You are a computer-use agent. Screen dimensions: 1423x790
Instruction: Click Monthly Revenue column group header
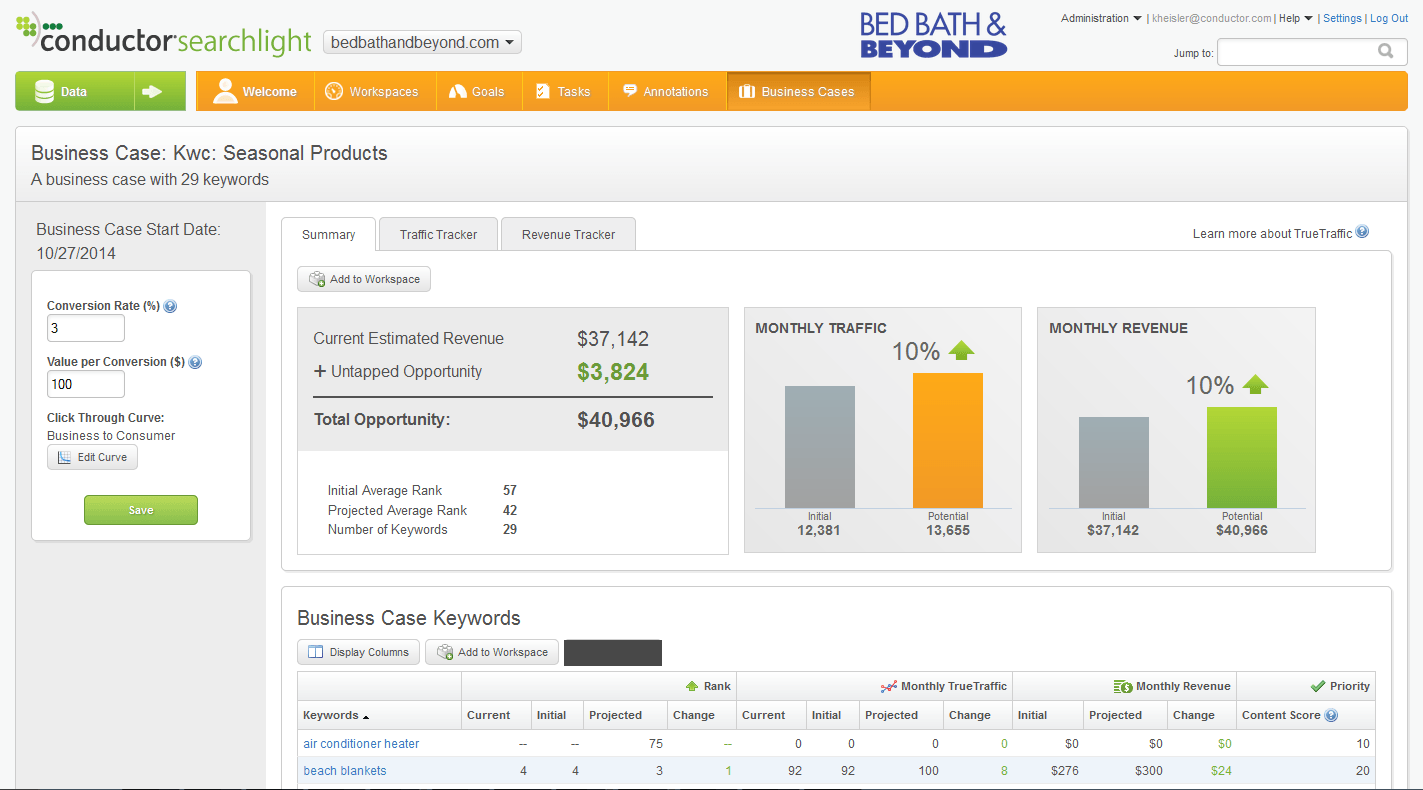[x=1171, y=686]
